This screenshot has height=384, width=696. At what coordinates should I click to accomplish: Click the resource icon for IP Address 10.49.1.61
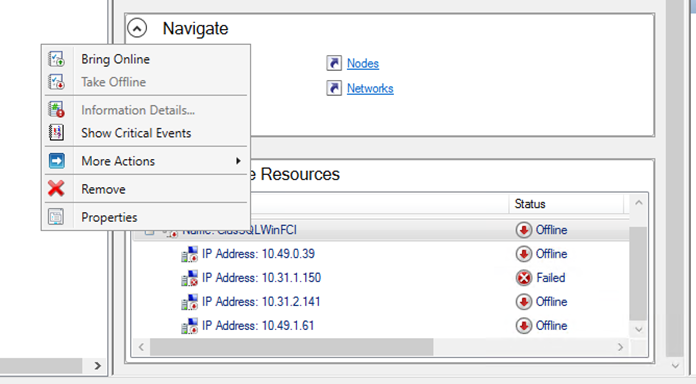(190, 326)
